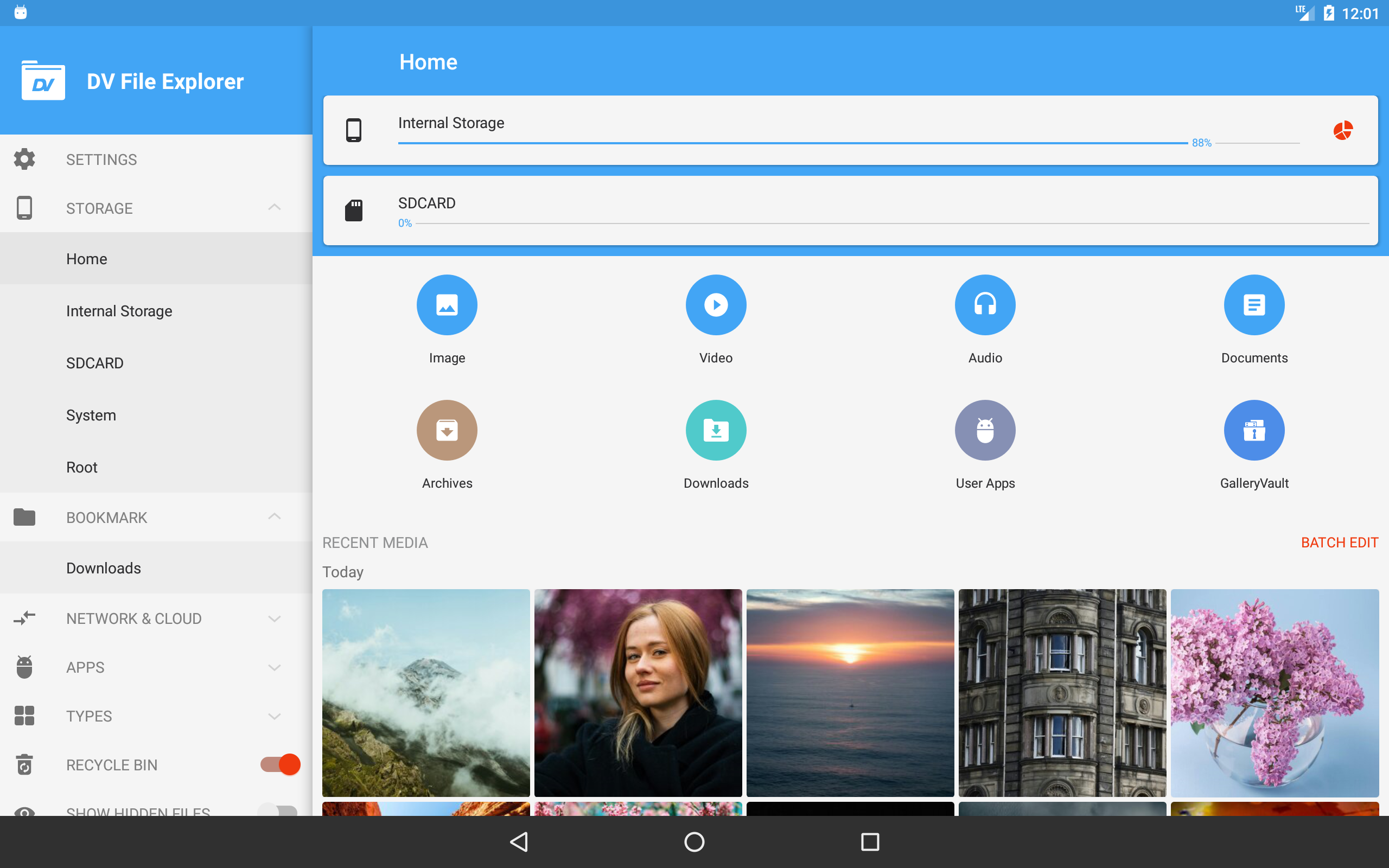
Task: Expand the Network & Cloud section
Action: pos(275,618)
